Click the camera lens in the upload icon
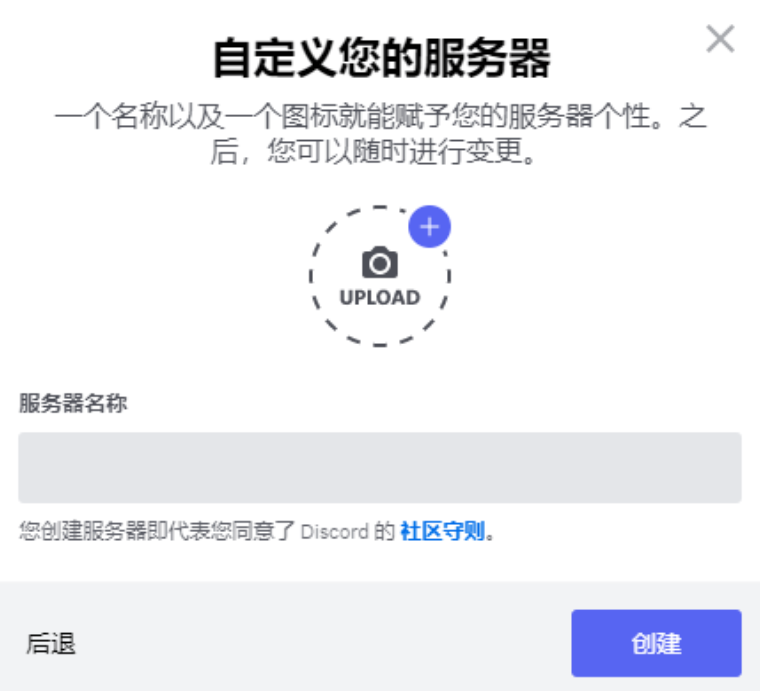The height and width of the screenshot is (691, 760). tap(380, 264)
